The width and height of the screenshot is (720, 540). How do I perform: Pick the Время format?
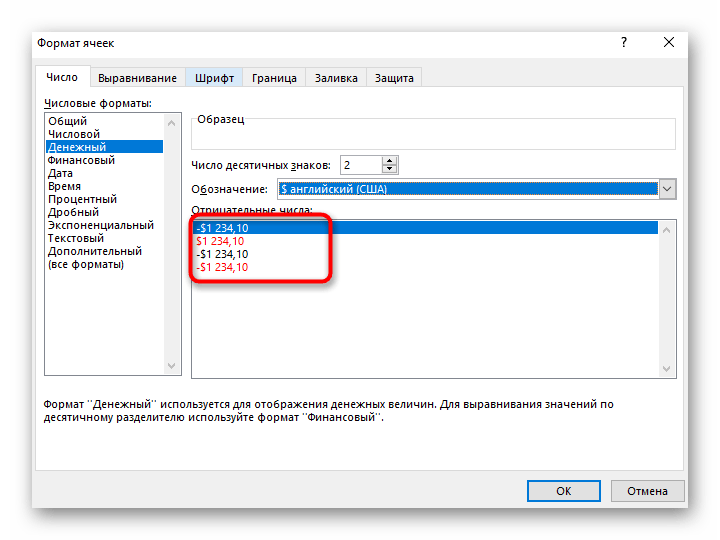coord(104,186)
